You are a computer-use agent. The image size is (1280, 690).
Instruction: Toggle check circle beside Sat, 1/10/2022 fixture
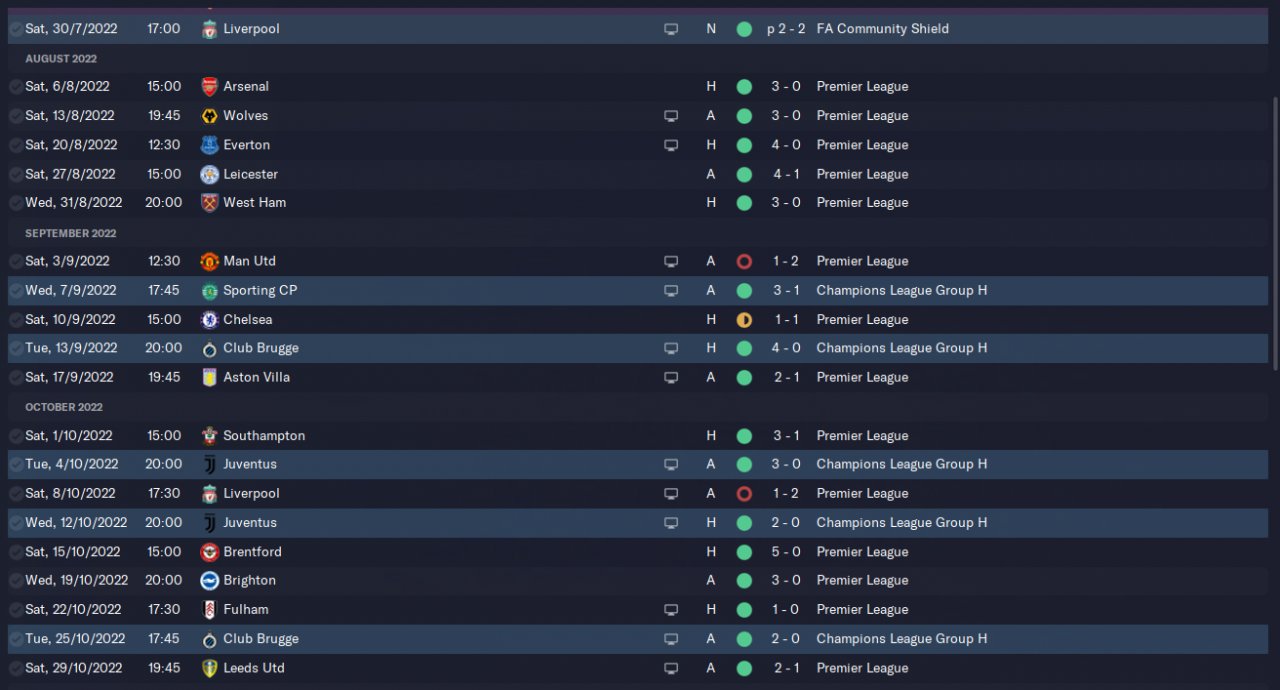coord(16,436)
